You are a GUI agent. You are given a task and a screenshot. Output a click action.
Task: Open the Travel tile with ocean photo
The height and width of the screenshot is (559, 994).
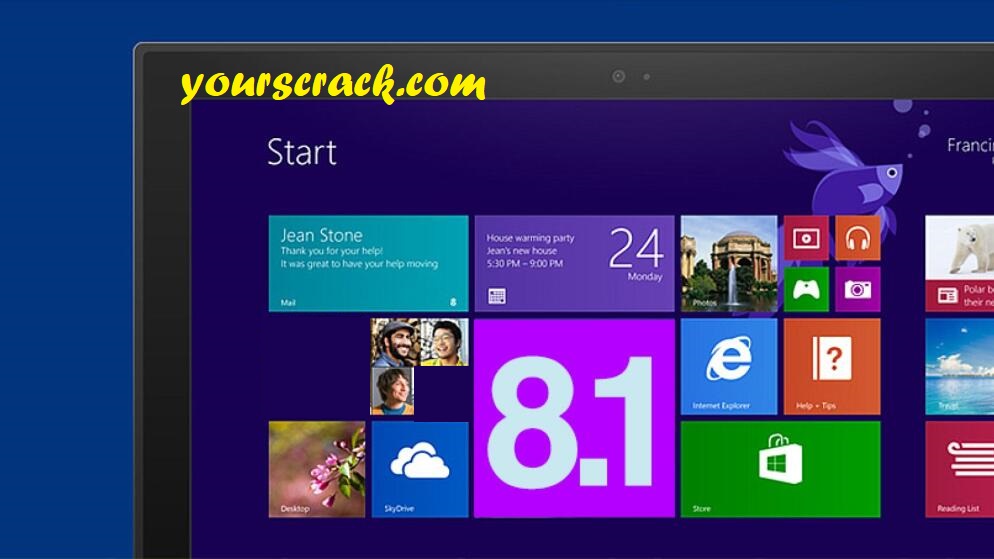click(960, 367)
